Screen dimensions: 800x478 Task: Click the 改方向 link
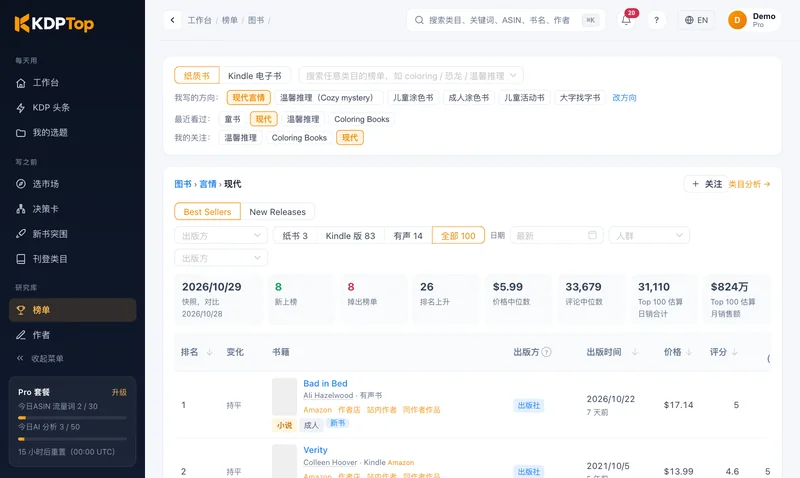624,97
